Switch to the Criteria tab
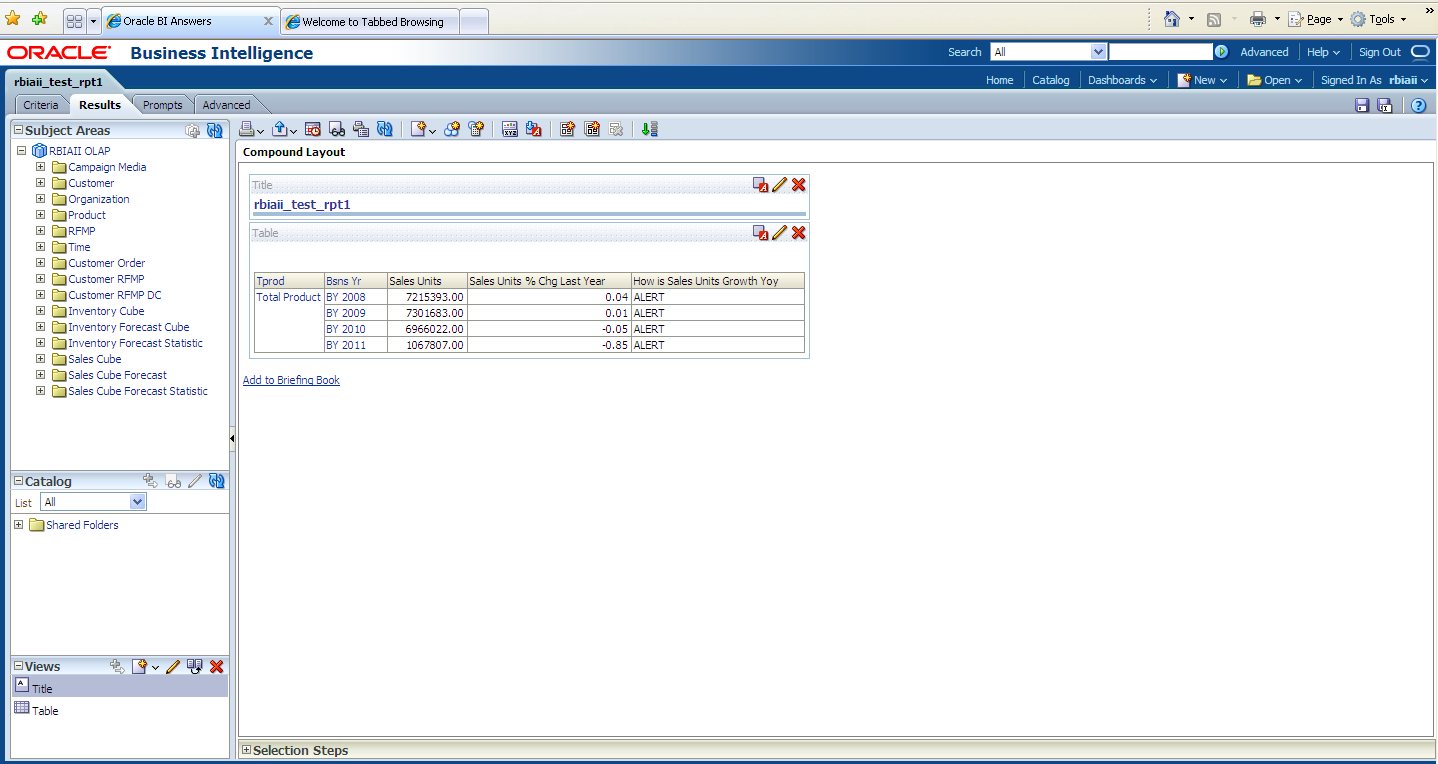The image size is (1438, 764). click(41, 105)
